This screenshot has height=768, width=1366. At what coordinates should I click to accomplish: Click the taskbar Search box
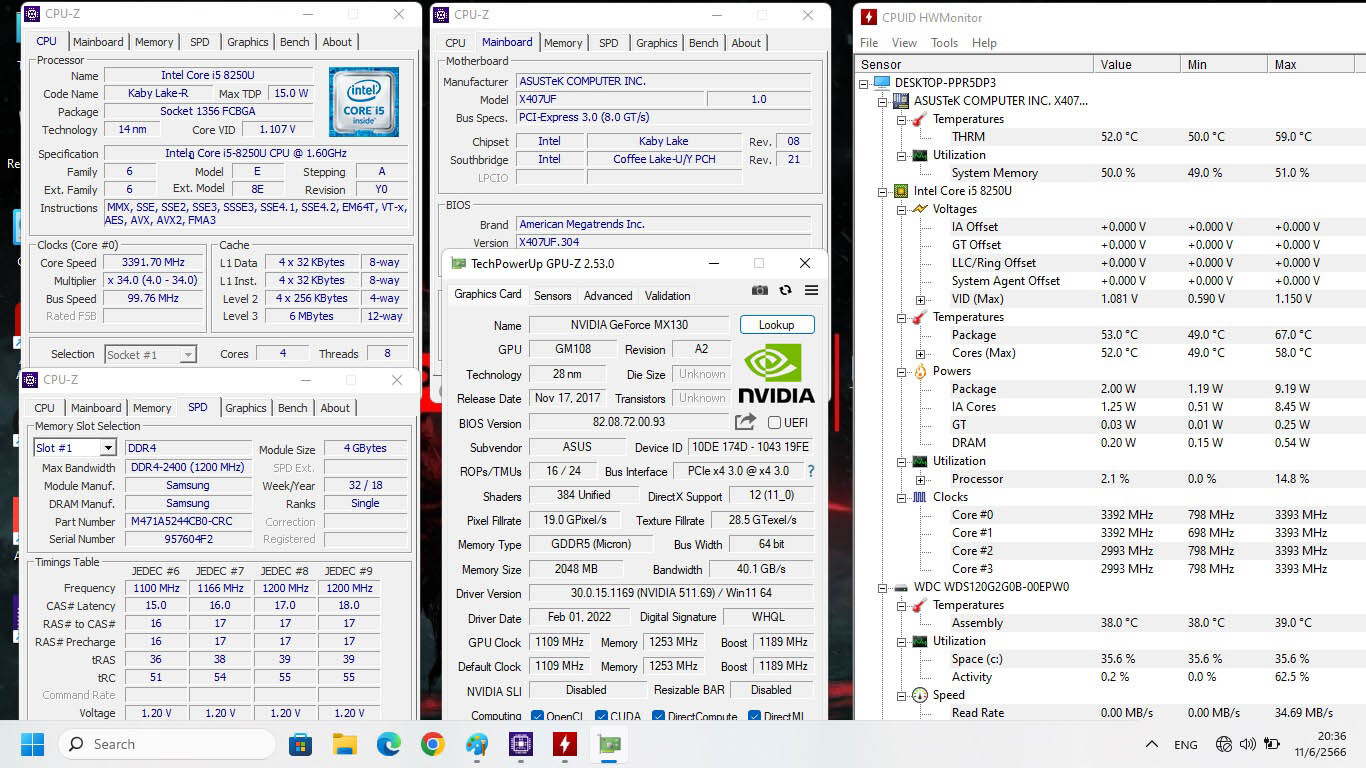coord(167,744)
